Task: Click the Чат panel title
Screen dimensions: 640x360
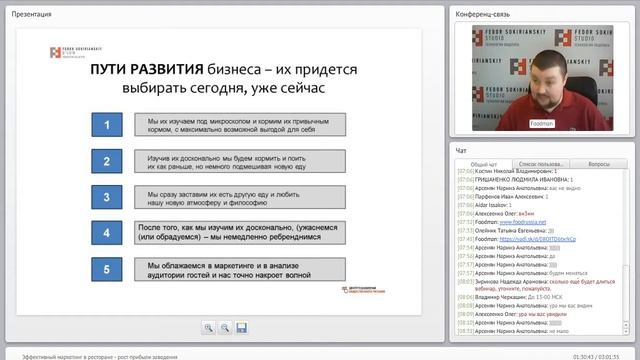Action: 461,151
